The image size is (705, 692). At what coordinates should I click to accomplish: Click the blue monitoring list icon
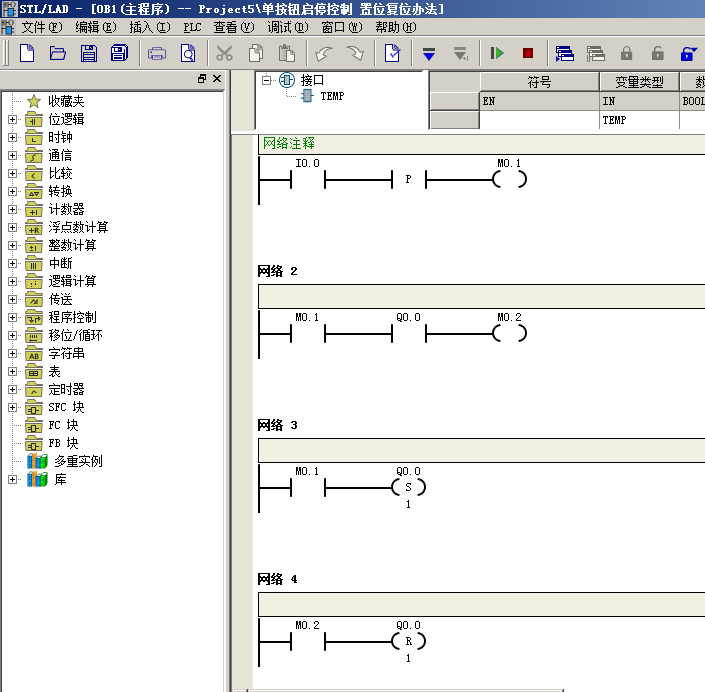click(564, 54)
